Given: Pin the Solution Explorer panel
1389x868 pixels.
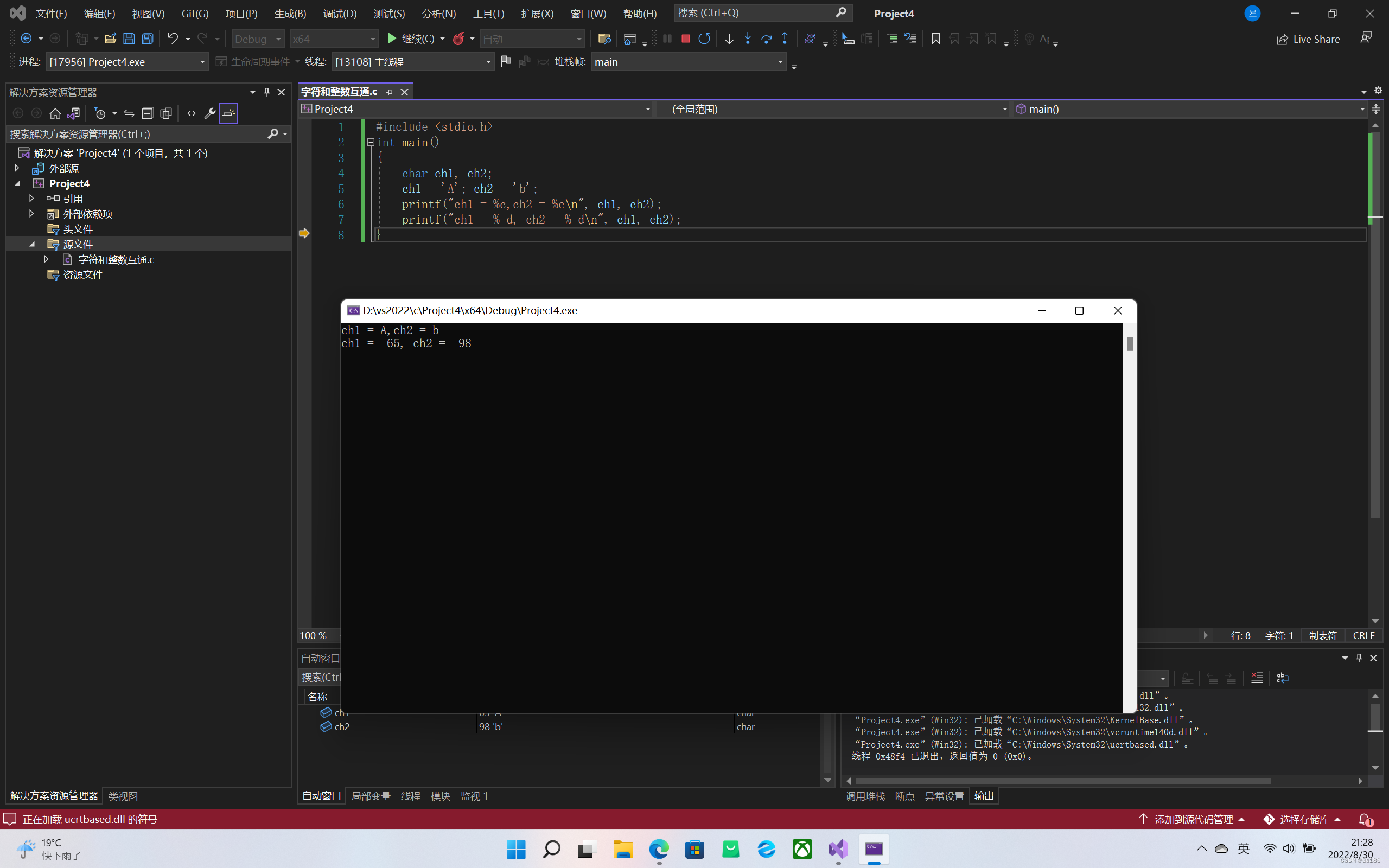Looking at the screenshot, I should tap(267, 92).
